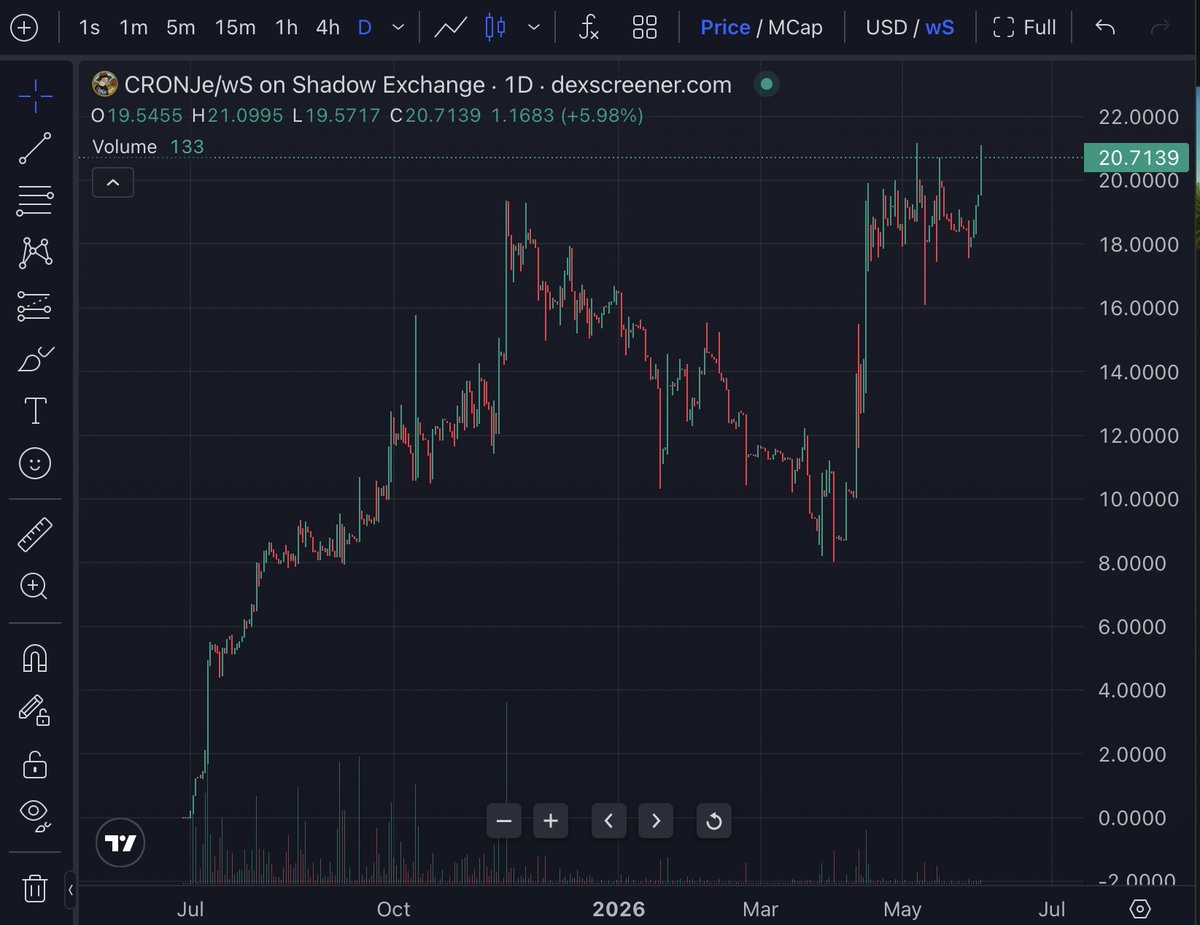Viewport: 1200px width, 925px height.
Task: Switch to line chart type
Action: [x=450, y=28]
